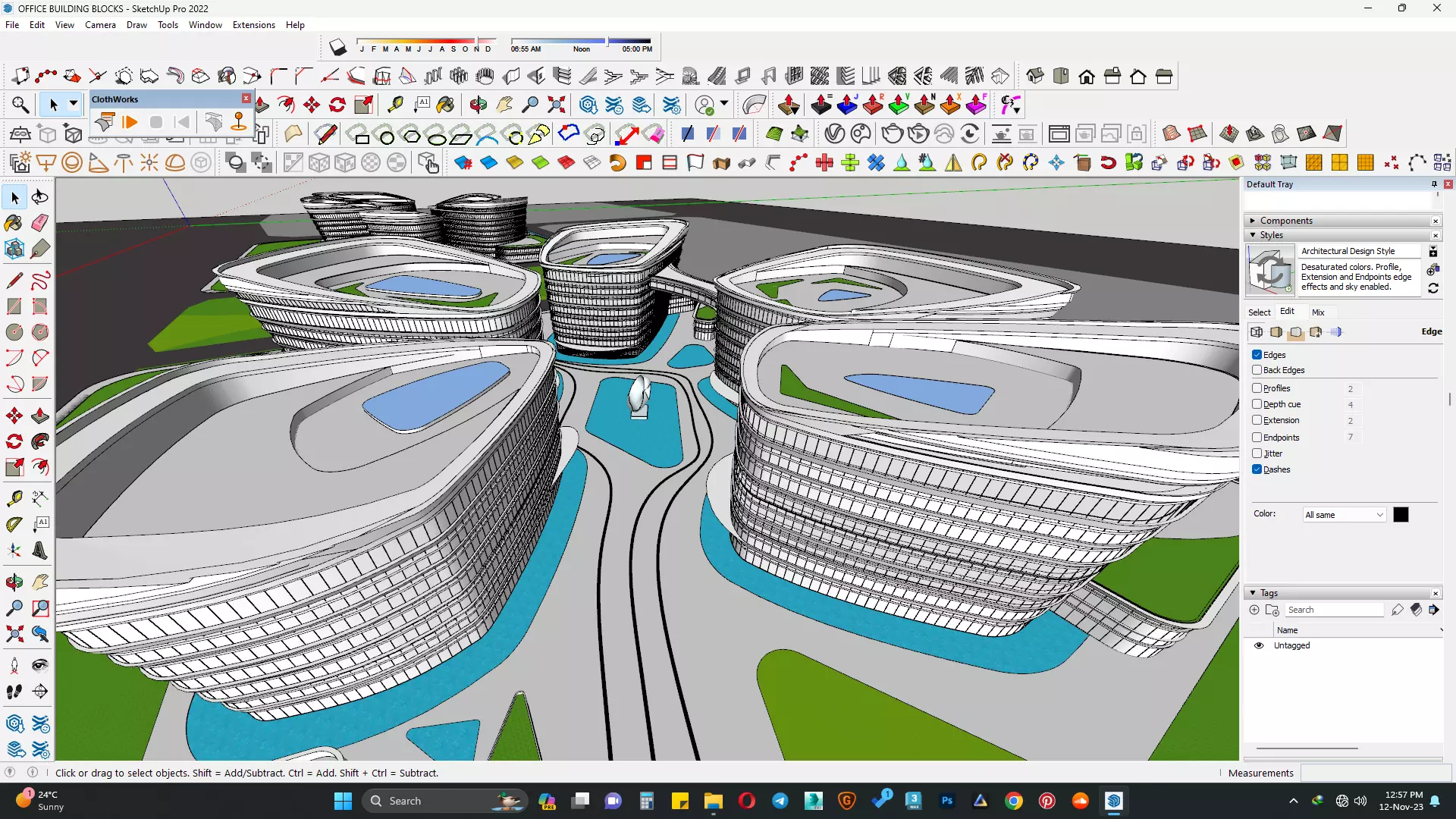Toggle Untagged visibility eye icon
1456x819 pixels.
coord(1259,646)
